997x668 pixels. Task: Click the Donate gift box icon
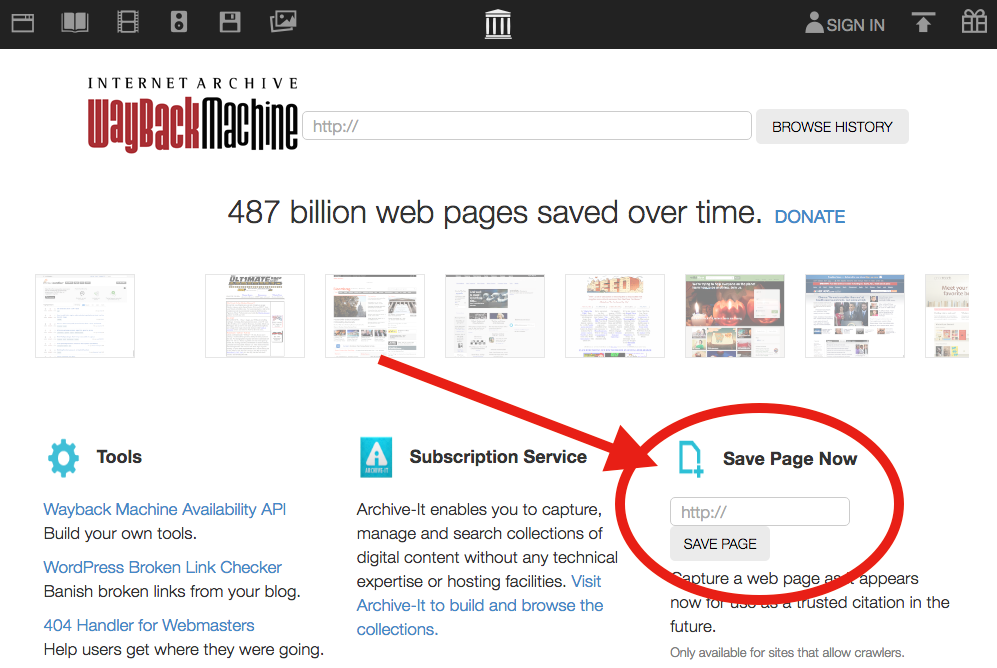(974, 22)
